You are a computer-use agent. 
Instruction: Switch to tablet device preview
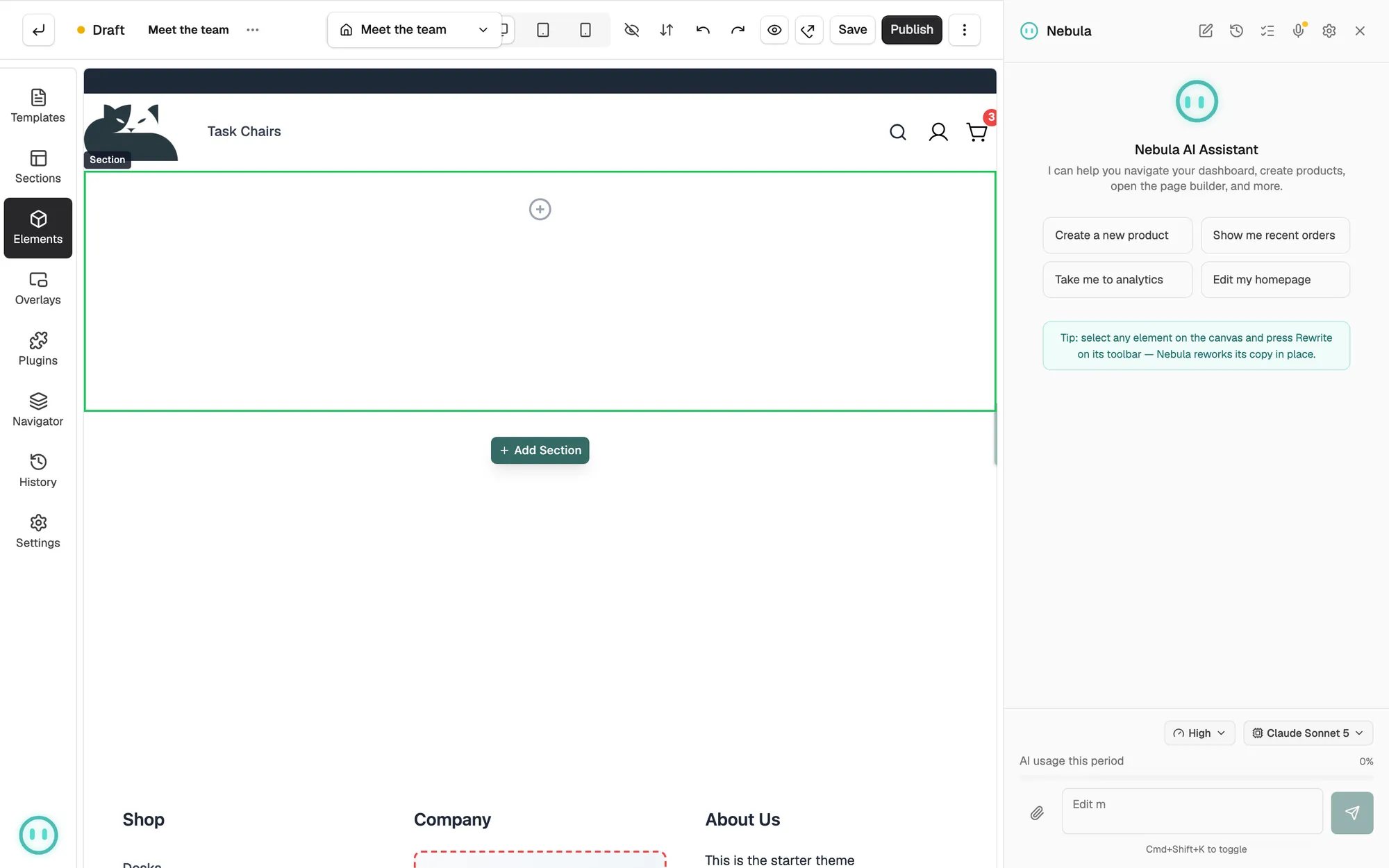(543, 30)
